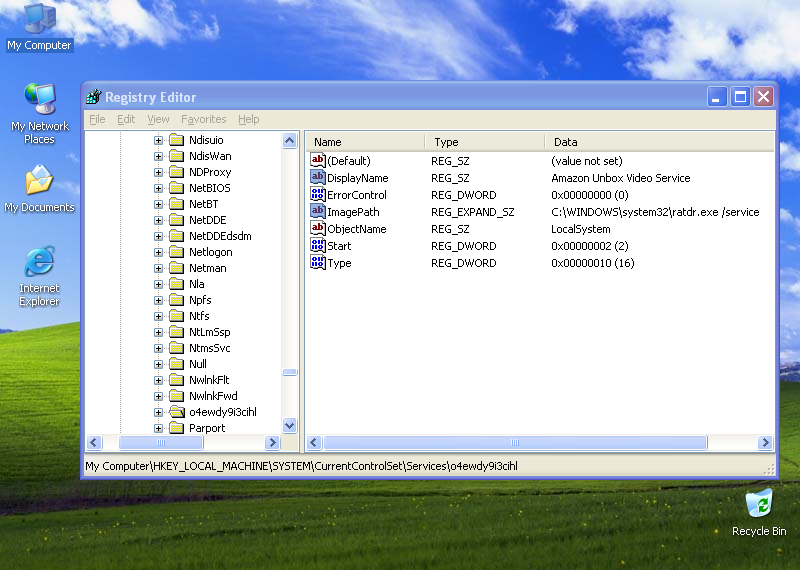This screenshot has width=800, height=570.
Task: Select the ErrorControl DWORD value icon
Action: (318, 195)
